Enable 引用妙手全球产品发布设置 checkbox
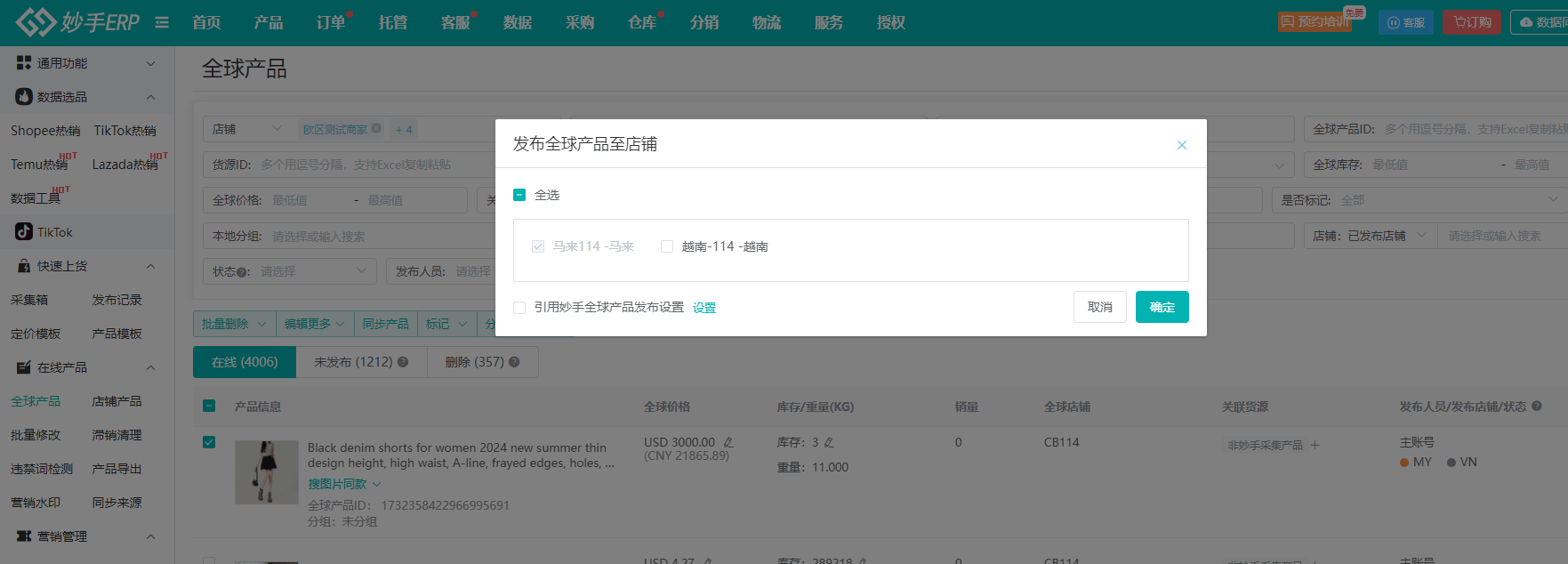 519,308
